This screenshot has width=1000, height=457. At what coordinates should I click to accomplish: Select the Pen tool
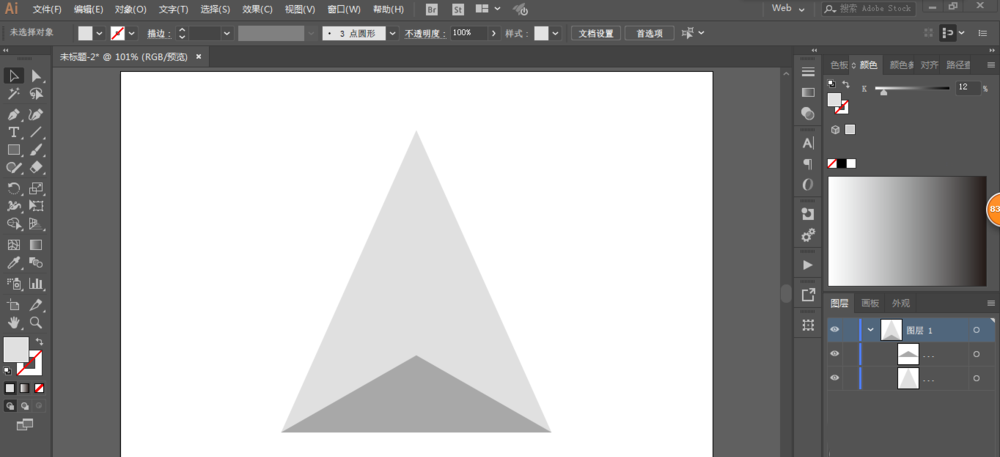[14, 114]
